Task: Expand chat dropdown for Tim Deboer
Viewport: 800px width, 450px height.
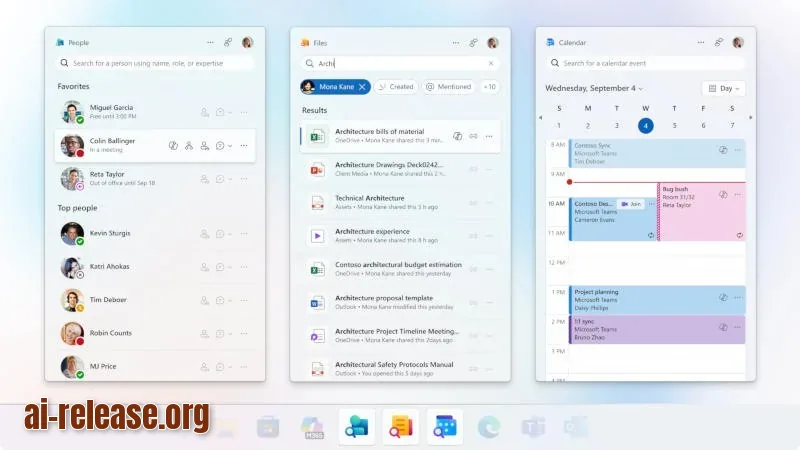Action: pyautogui.click(x=230, y=300)
